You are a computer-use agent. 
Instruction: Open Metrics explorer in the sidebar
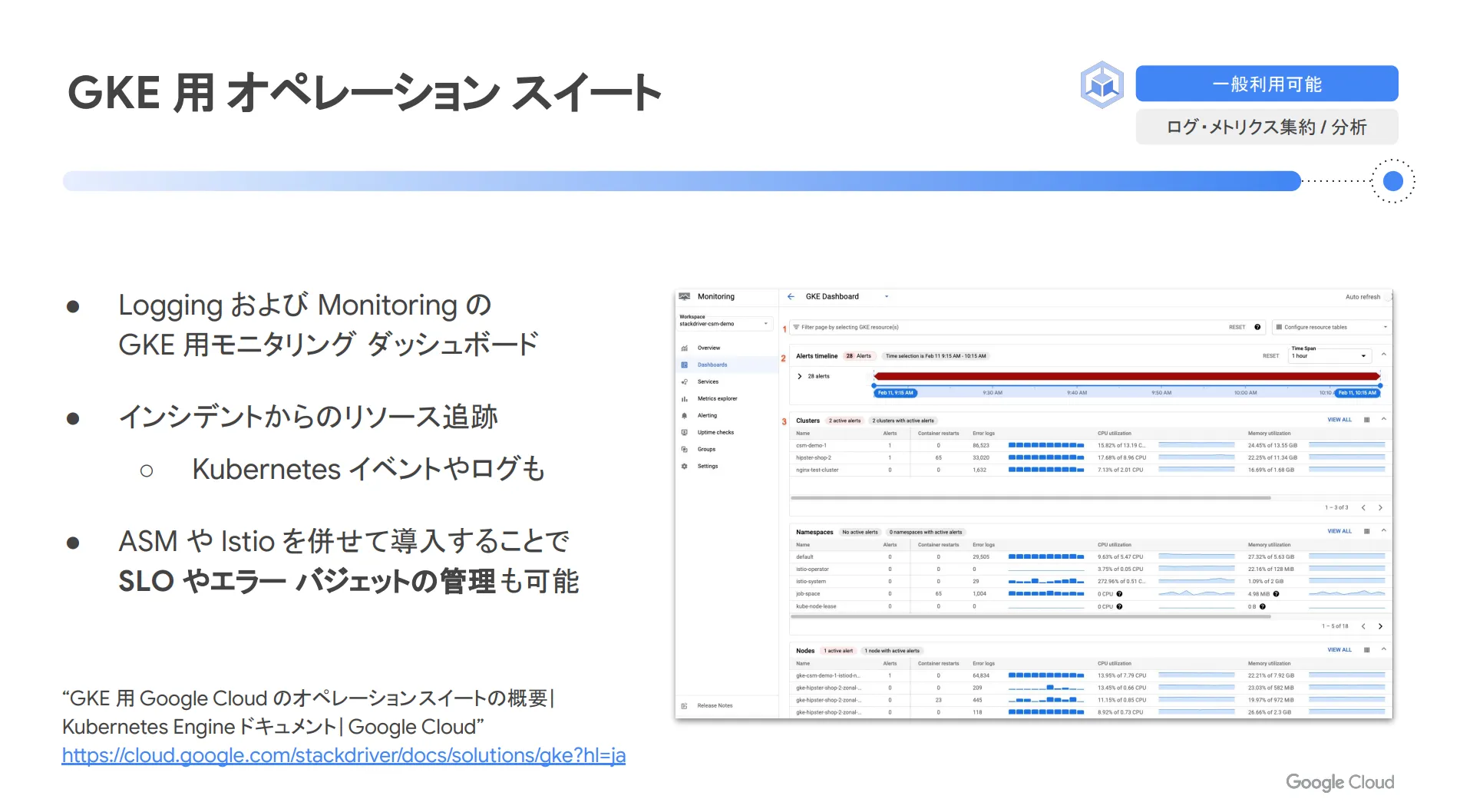[717, 398]
